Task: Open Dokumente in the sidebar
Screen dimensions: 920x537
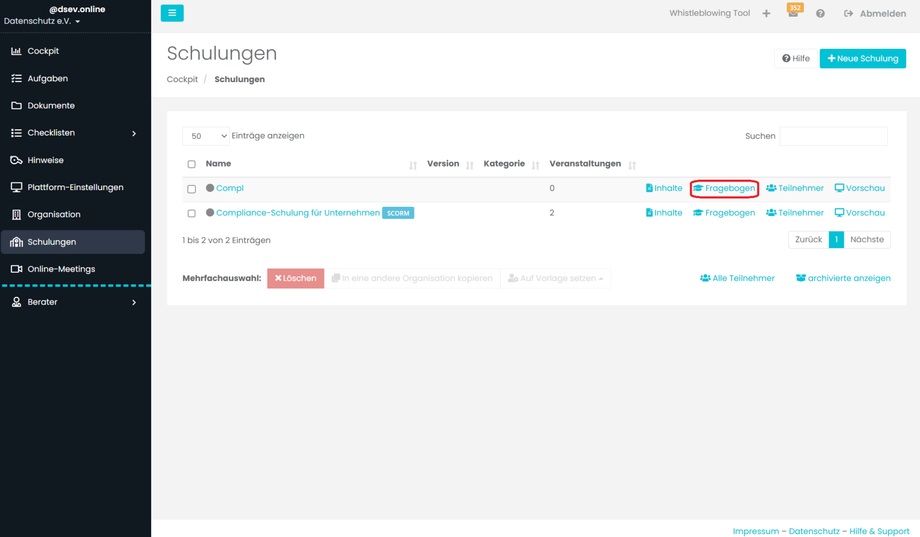Action: [x=73, y=106]
